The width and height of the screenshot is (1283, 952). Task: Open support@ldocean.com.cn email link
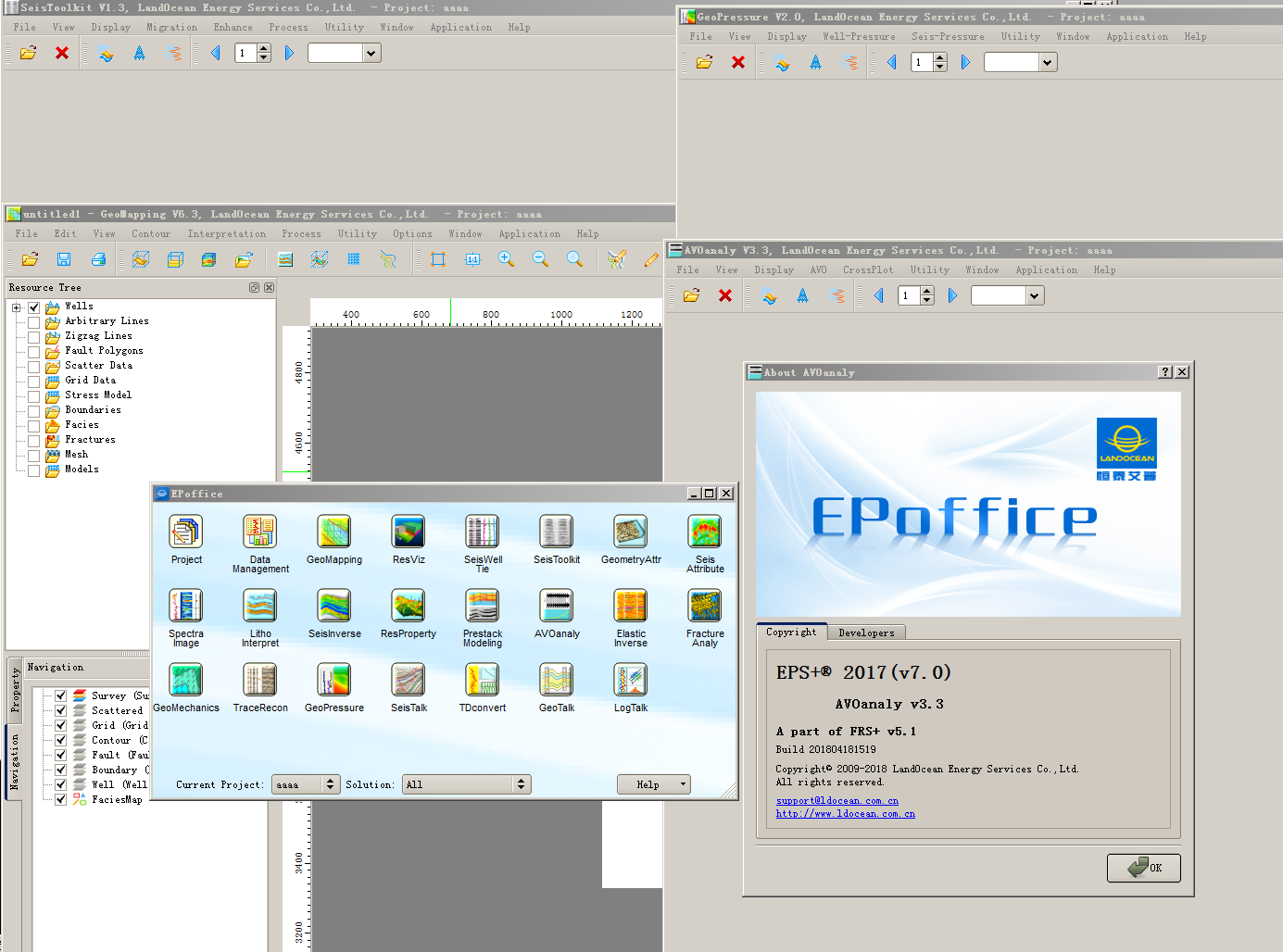[x=836, y=800]
